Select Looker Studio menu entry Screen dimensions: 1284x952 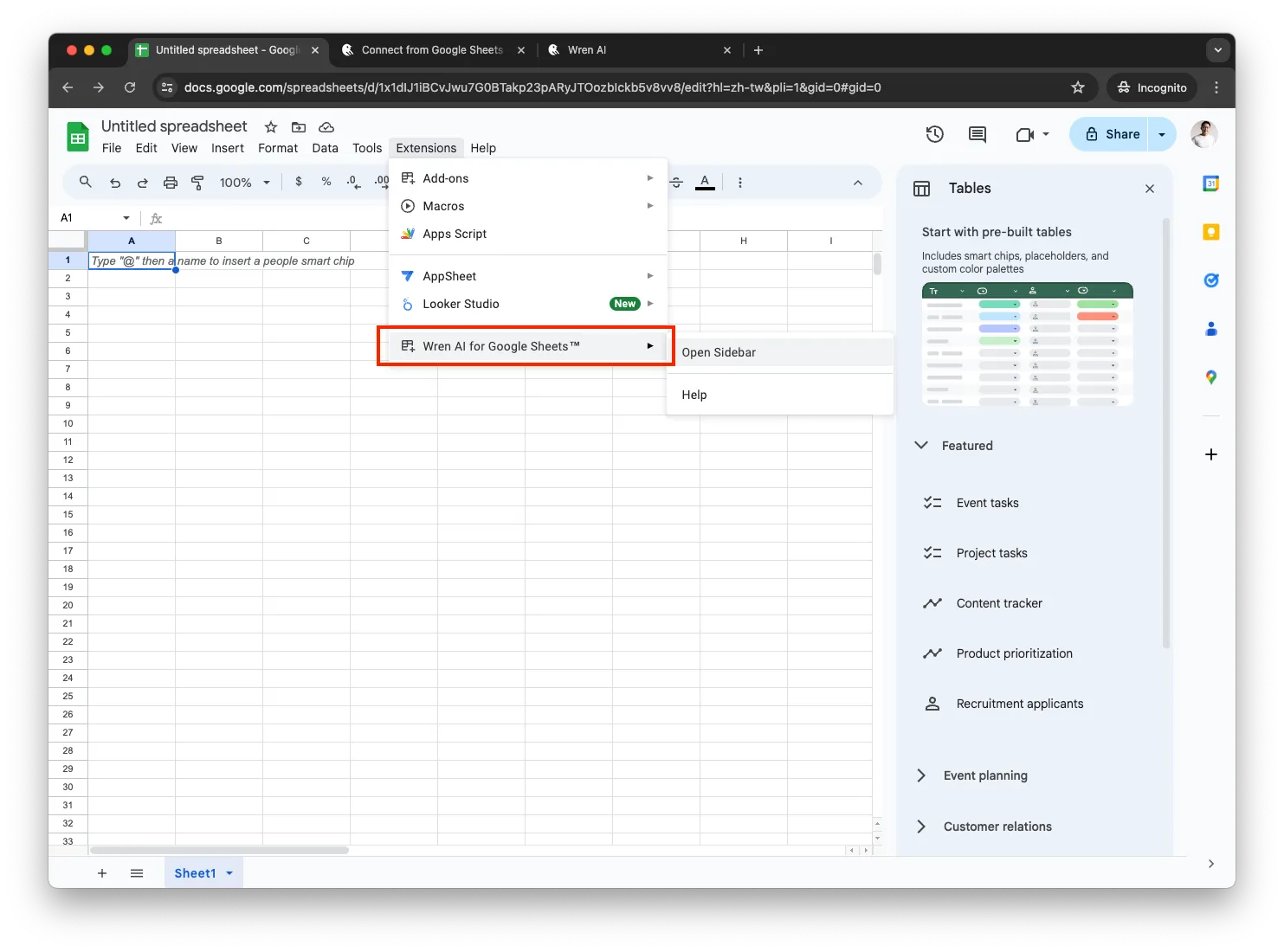[x=528, y=304]
